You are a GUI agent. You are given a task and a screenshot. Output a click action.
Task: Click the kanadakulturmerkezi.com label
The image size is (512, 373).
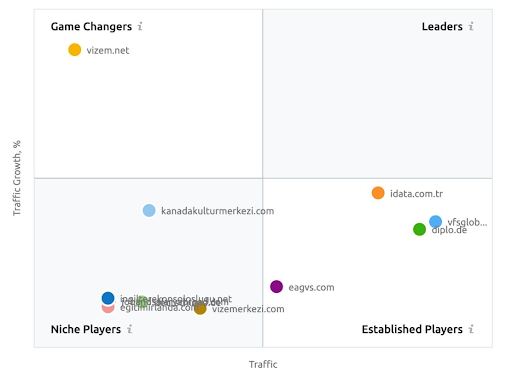(218, 211)
